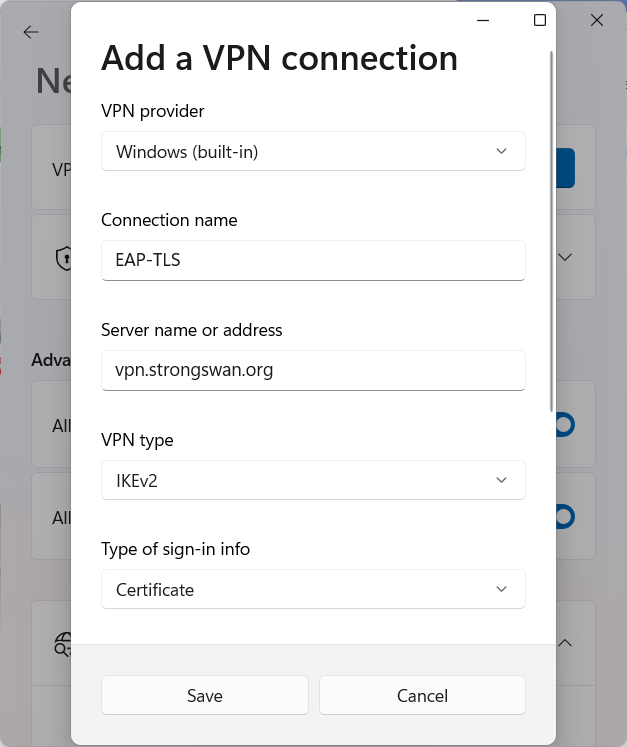This screenshot has height=747, width=627.
Task: Click the Add a VPN connection heading
Action: (279, 58)
